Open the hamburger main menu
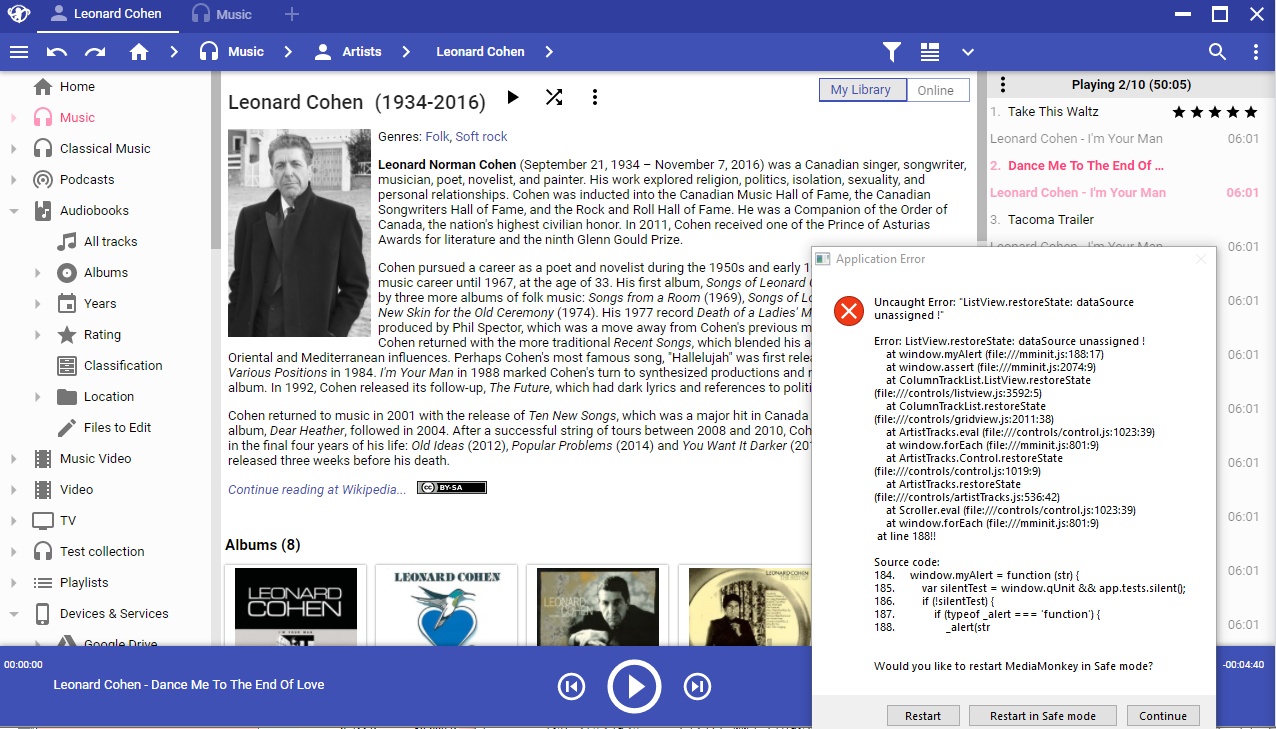The image size is (1276, 729). tap(18, 52)
